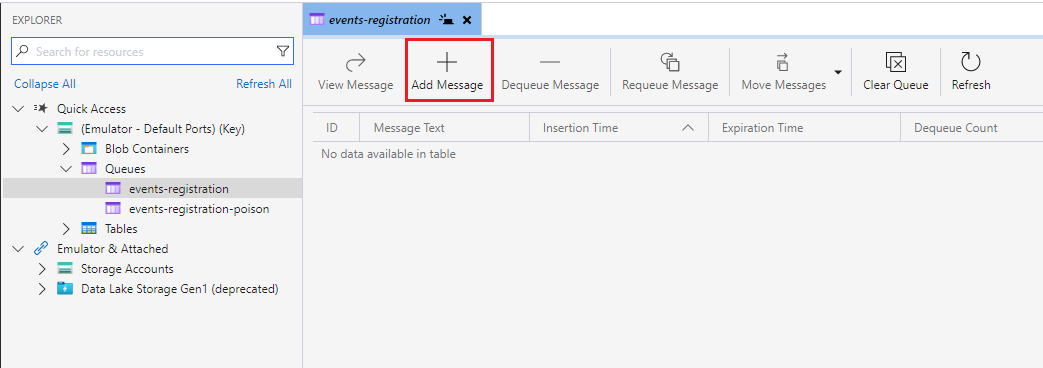1043x368 pixels.
Task: Click the filter icon in the search box
Action: 283,51
